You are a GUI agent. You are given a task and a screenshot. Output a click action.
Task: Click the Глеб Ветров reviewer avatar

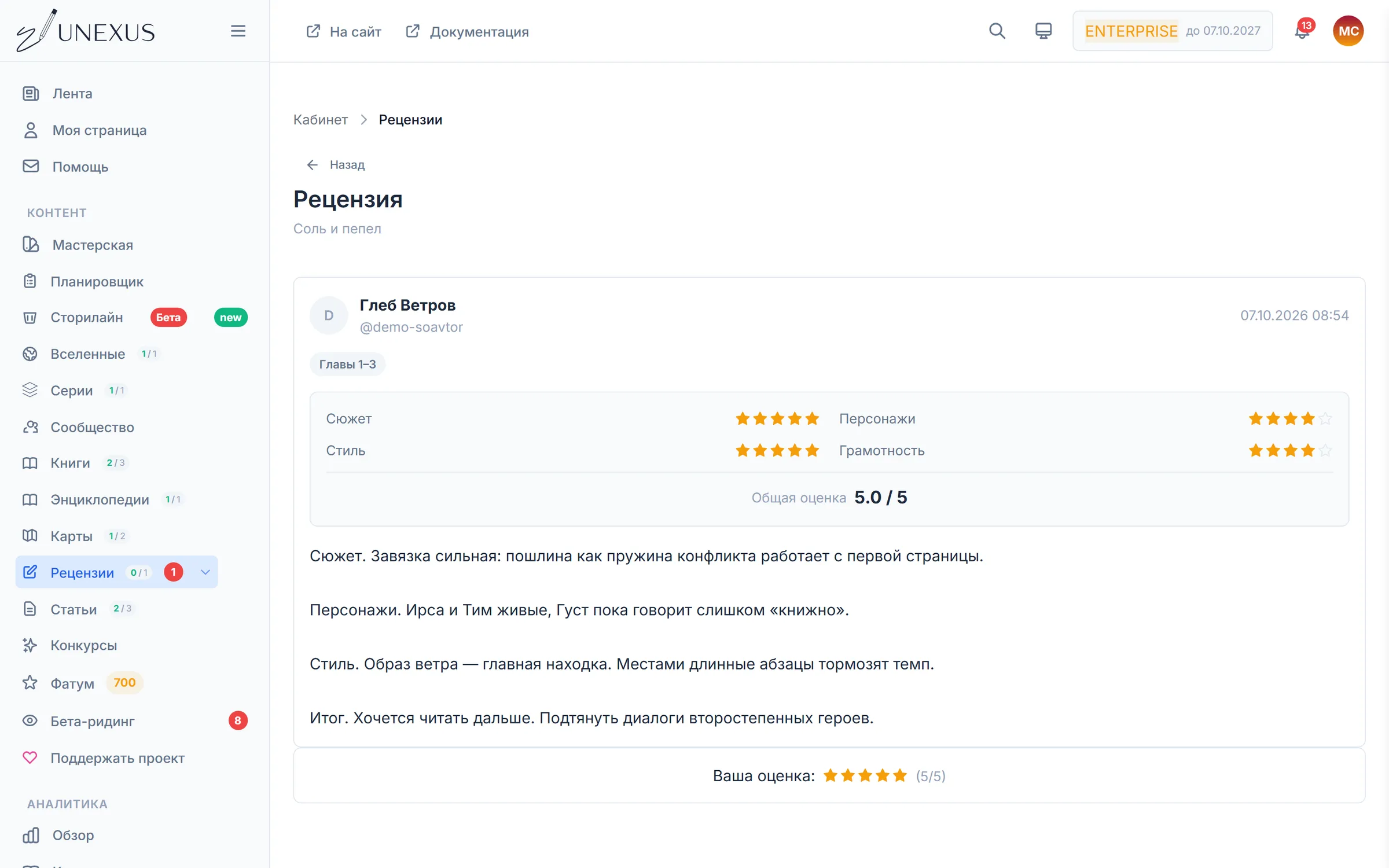[329, 315]
